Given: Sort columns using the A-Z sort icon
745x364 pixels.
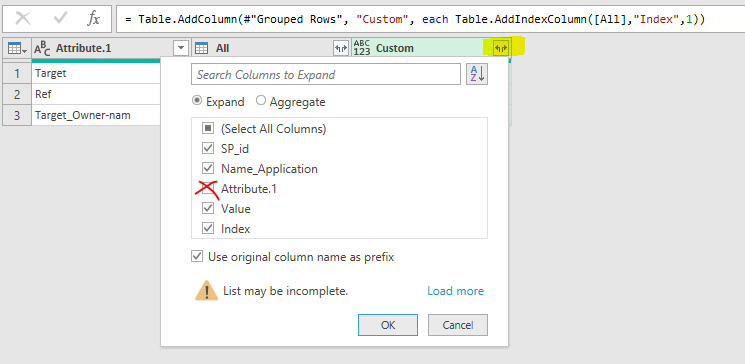Looking at the screenshot, I should click(477, 75).
